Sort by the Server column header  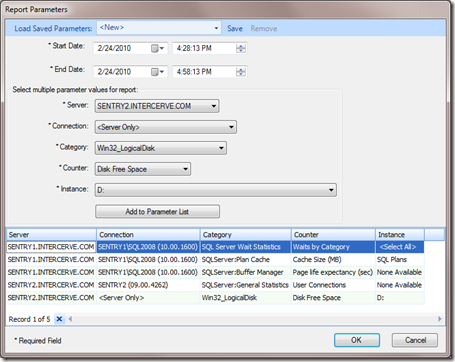(x=51, y=235)
